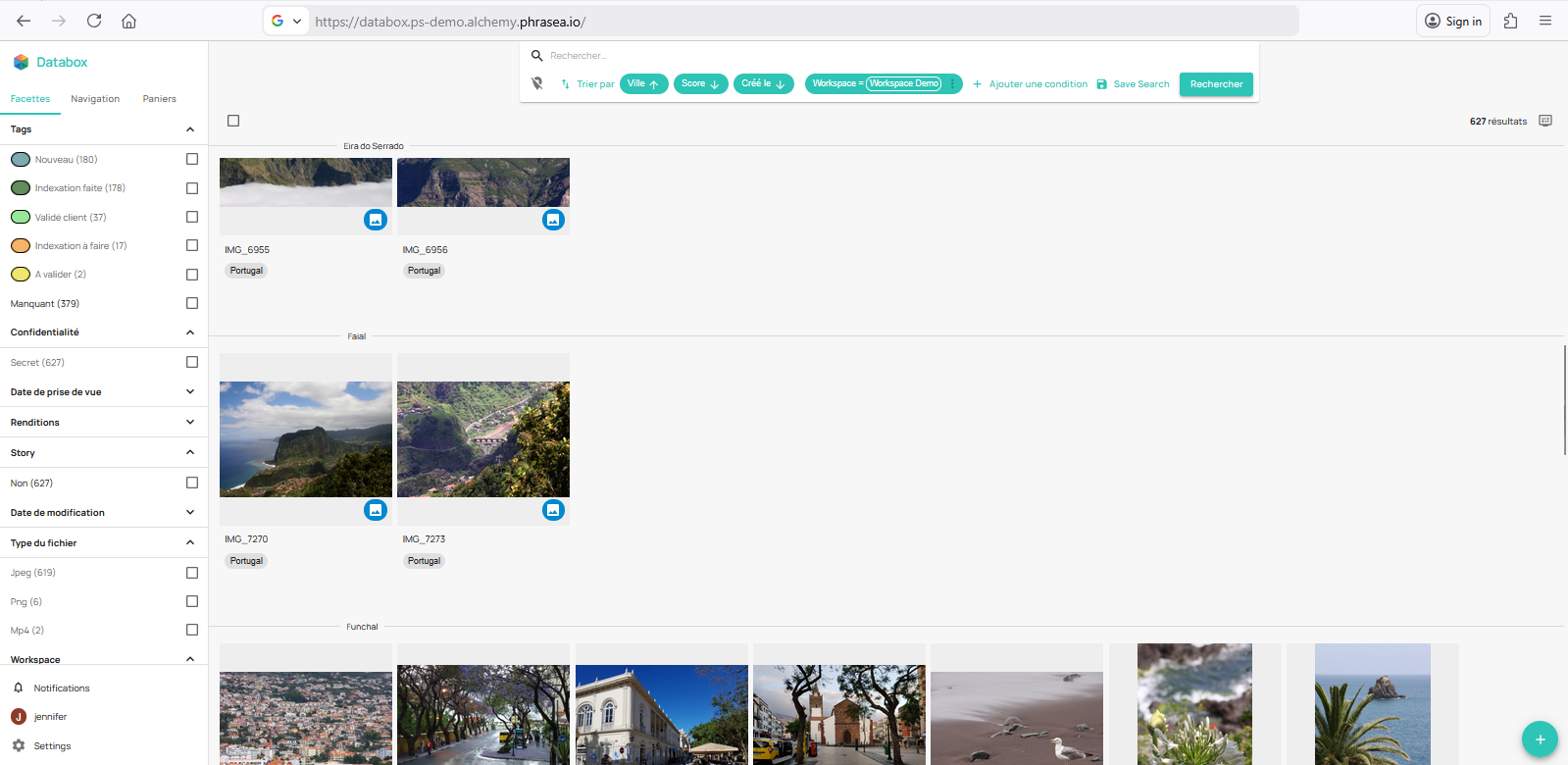Viewport: 1568px width, 765px height.
Task: Click the green plus floating button
Action: point(1540,739)
